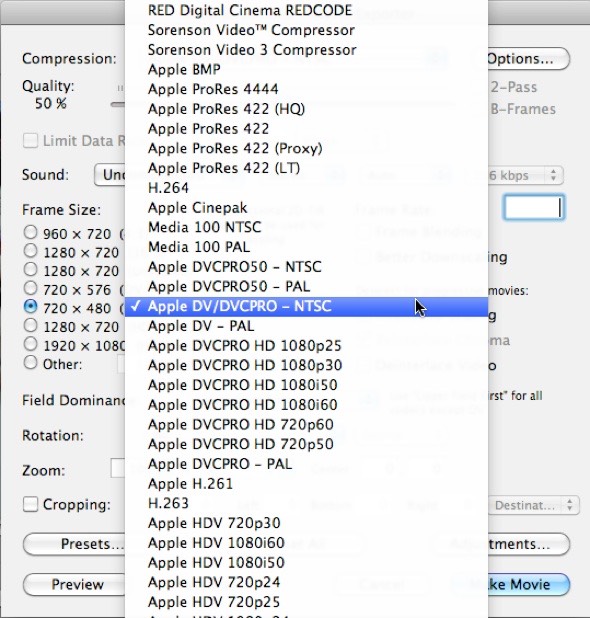590x618 pixels.
Task: Open compression Options dialog
Action: (528, 59)
